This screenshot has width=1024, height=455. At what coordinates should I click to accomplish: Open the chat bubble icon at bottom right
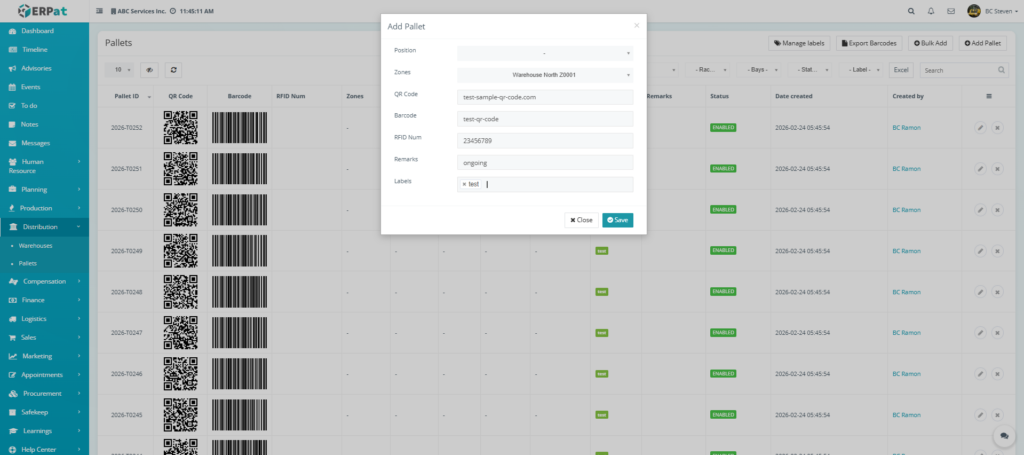pyautogui.click(x=1001, y=437)
